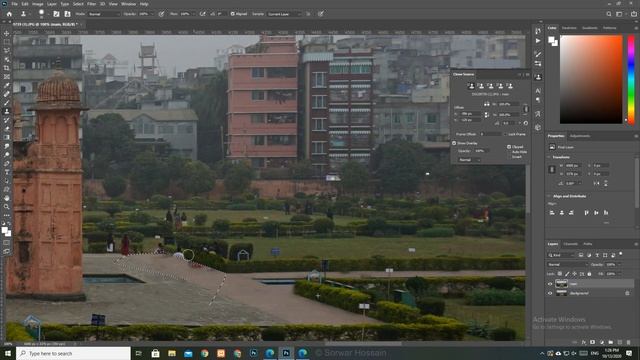Select the Zoom tool in the toolbox
The height and width of the screenshot is (360, 640).
[x=6, y=207]
